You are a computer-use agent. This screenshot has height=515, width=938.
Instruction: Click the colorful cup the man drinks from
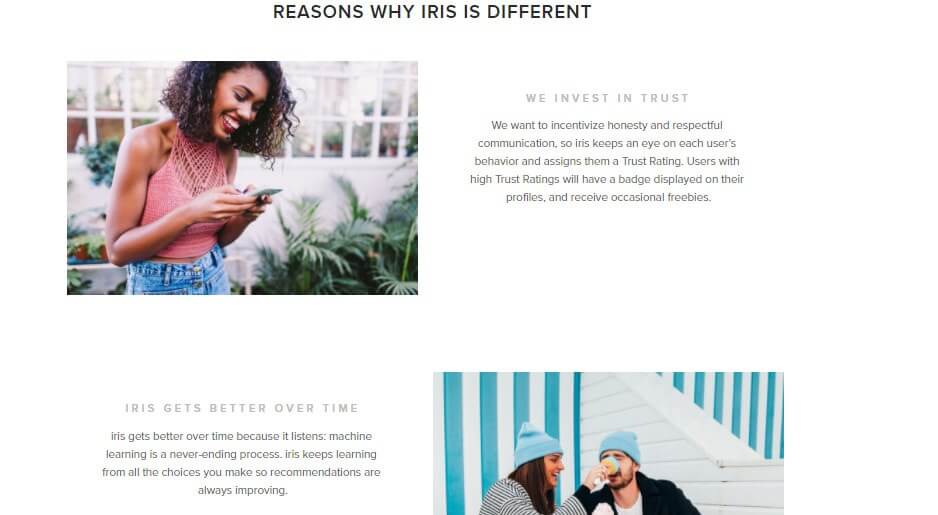[609, 465]
